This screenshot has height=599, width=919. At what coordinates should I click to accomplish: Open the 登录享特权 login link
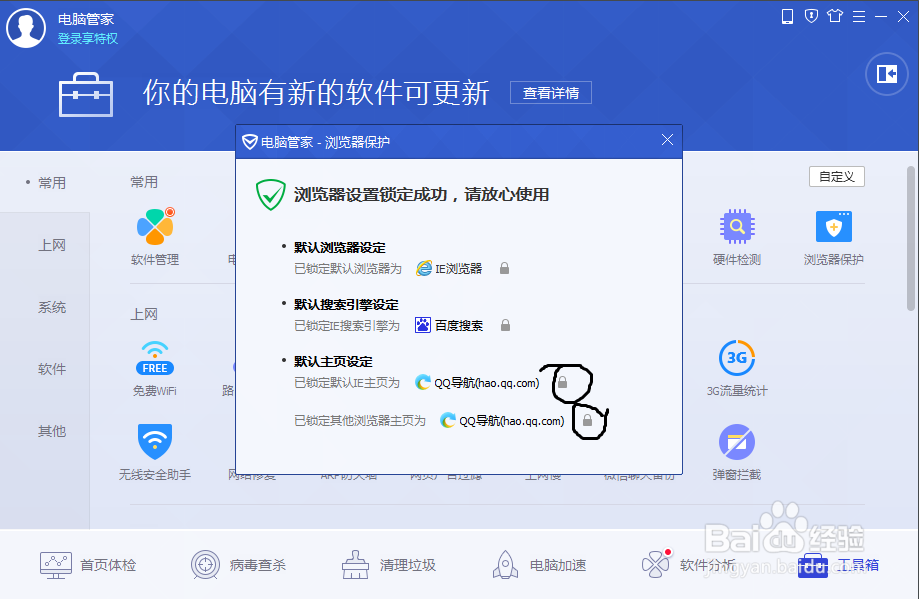(x=88, y=39)
